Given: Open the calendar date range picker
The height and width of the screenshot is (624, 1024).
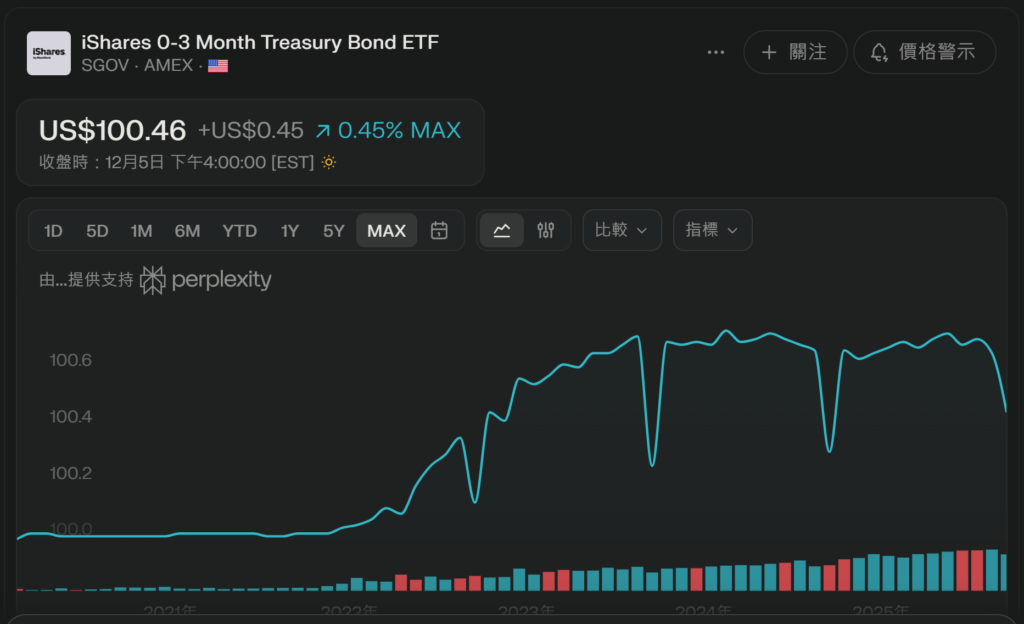Looking at the screenshot, I should point(439,231).
